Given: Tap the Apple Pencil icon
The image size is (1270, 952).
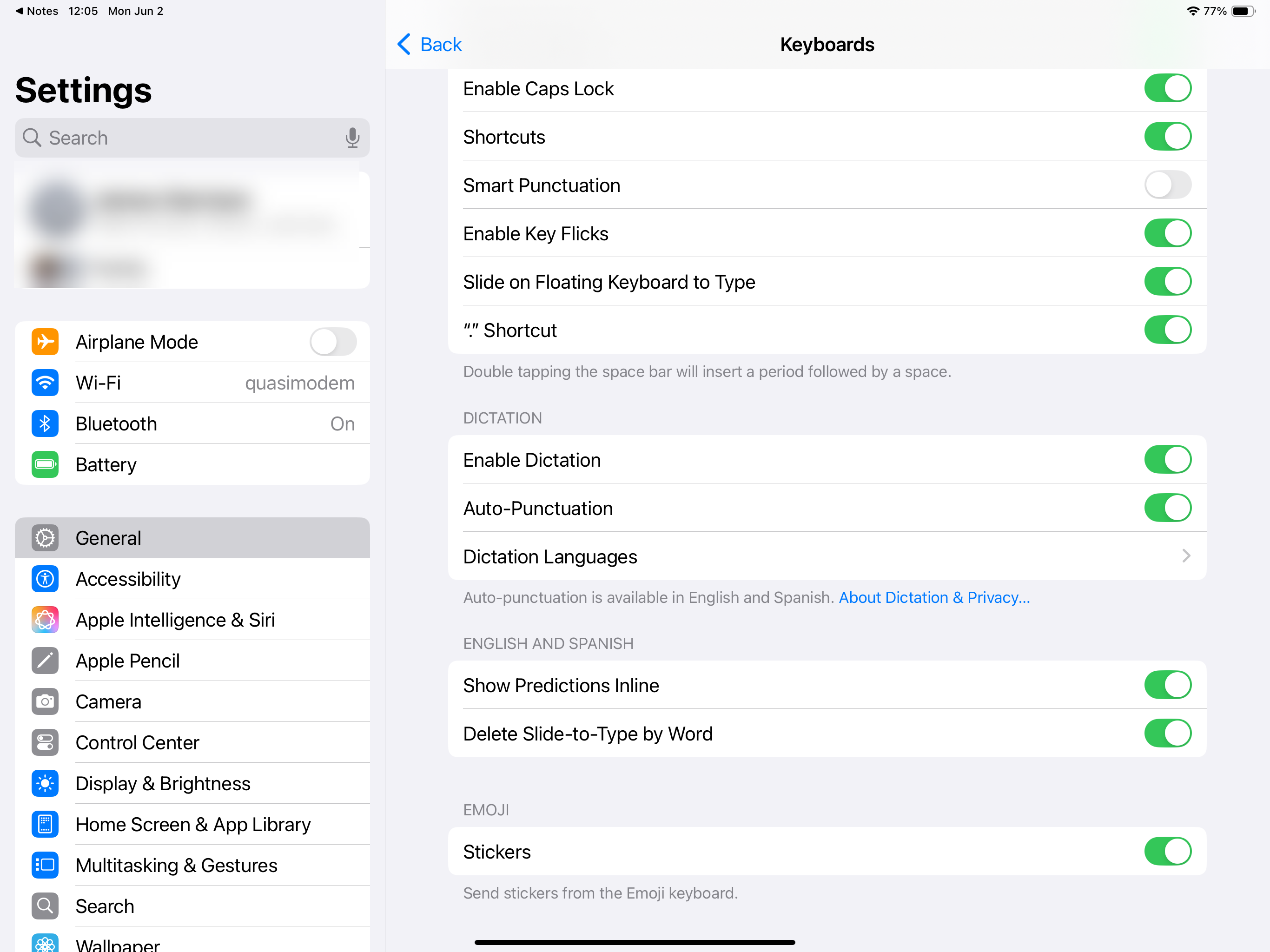Looking at the screenshot, I should coord(45,661).
